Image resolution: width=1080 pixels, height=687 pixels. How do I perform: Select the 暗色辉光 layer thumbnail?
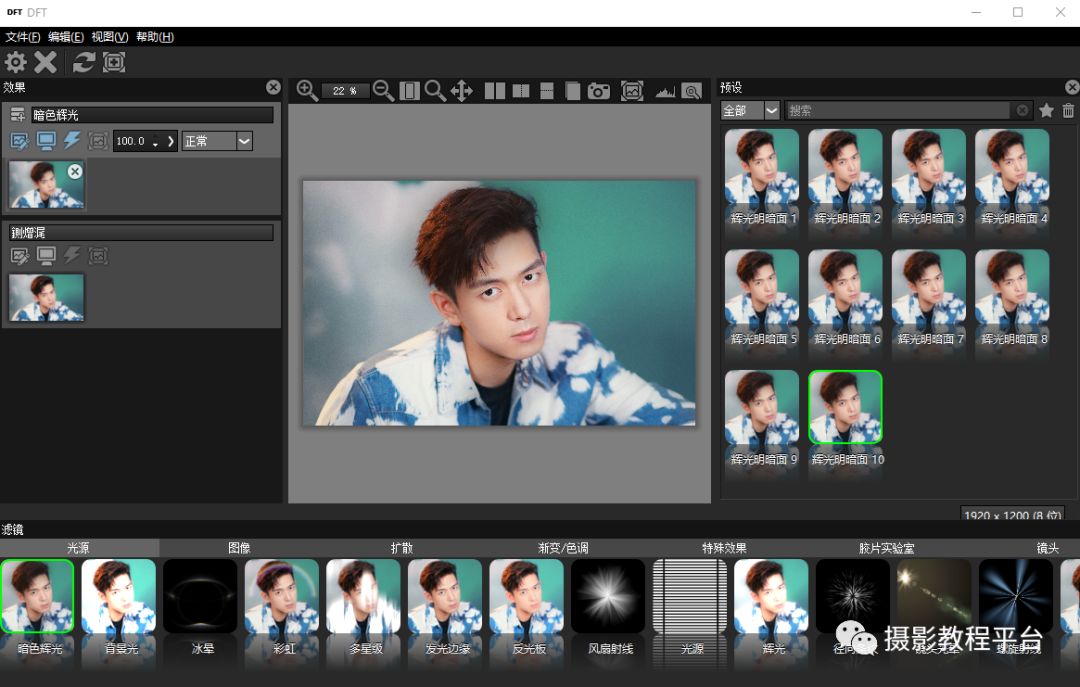[46, 184]
